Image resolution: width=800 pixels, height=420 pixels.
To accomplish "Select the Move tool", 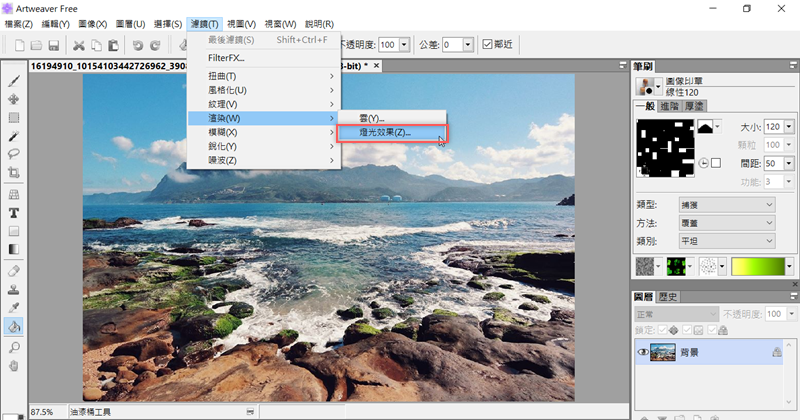I will click(14, 99).
